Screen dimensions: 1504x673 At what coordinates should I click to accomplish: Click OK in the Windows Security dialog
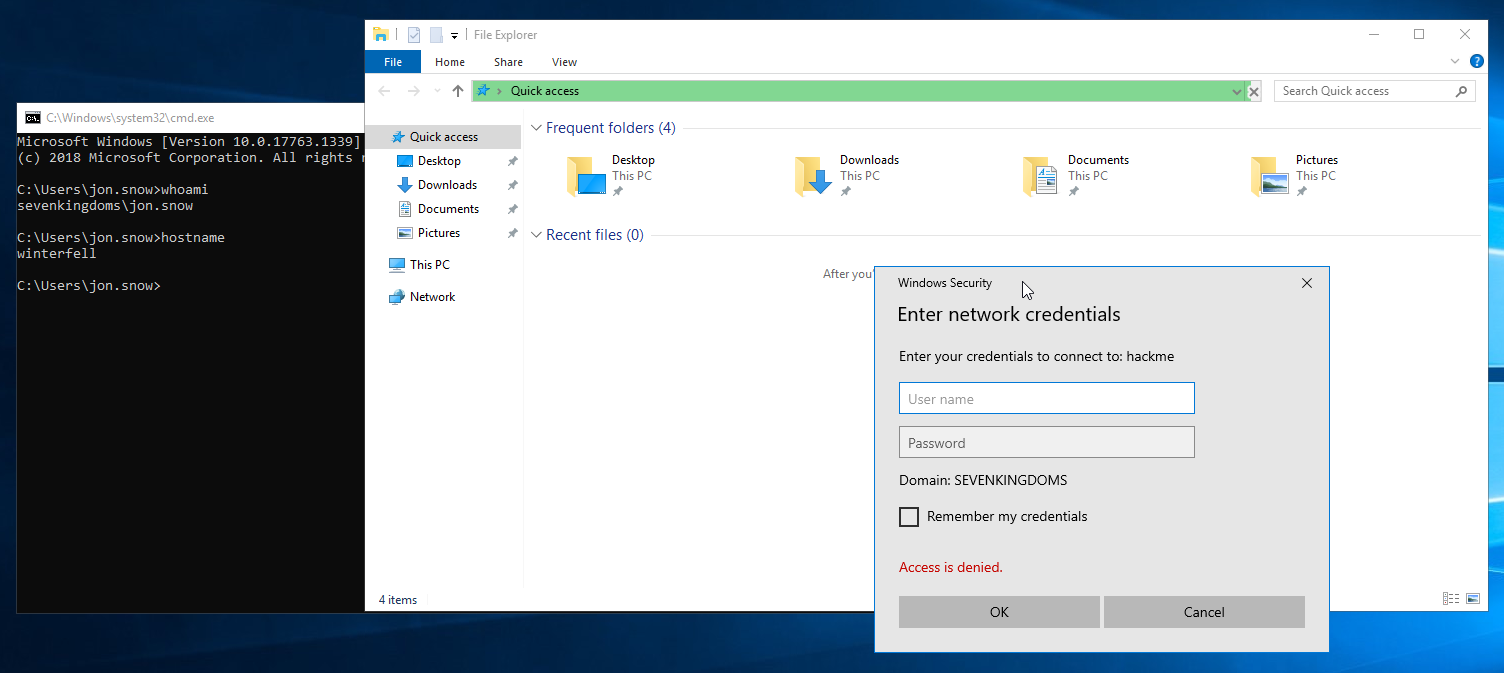(999, 612)
